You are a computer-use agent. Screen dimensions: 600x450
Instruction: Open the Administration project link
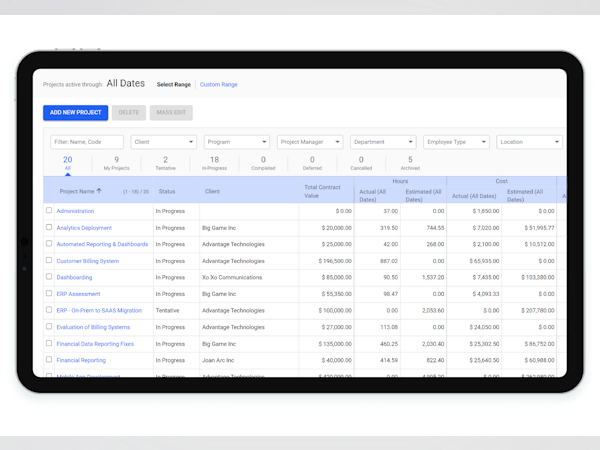pos(75,211)
